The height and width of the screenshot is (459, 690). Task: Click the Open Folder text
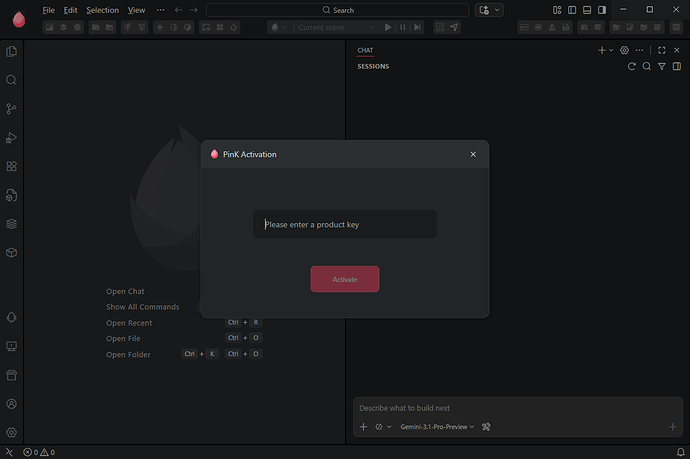coord(128,355)
